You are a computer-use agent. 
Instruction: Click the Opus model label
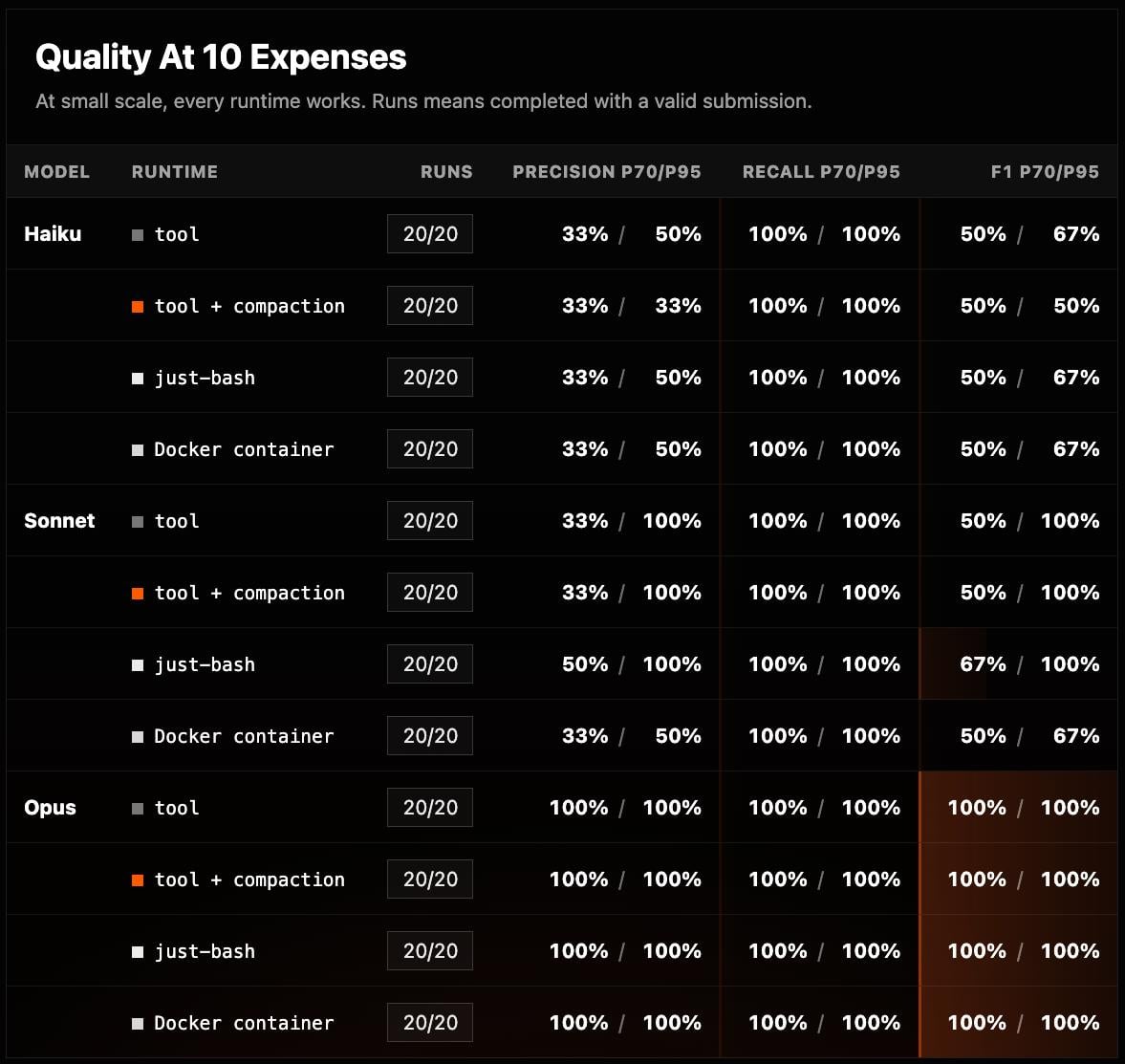point(50,808)
